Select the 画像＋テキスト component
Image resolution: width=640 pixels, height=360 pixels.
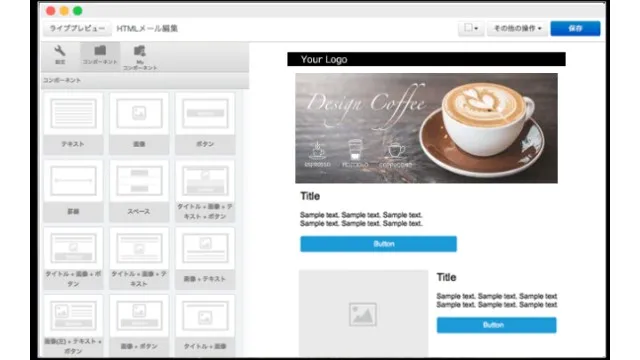coord(205,258)
